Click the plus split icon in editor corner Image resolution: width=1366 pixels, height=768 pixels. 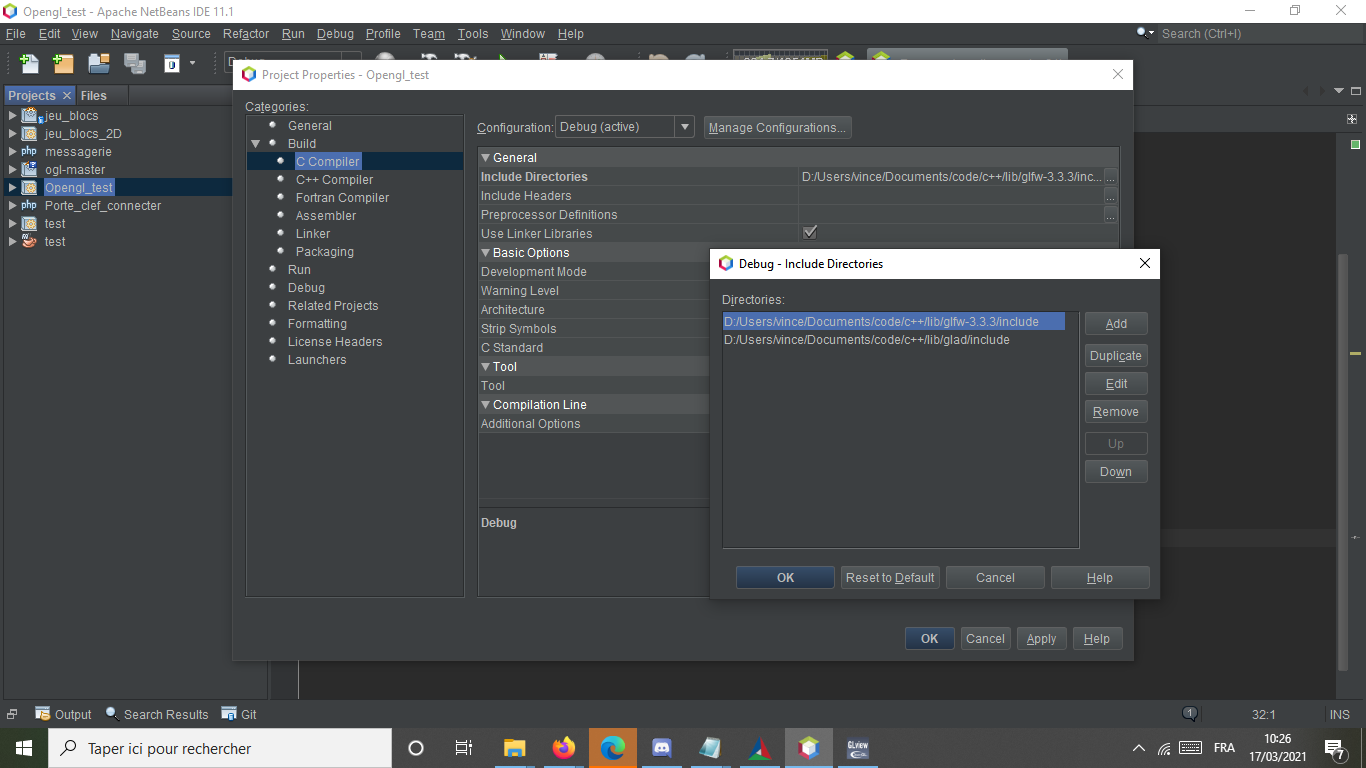click(1353, 118)
